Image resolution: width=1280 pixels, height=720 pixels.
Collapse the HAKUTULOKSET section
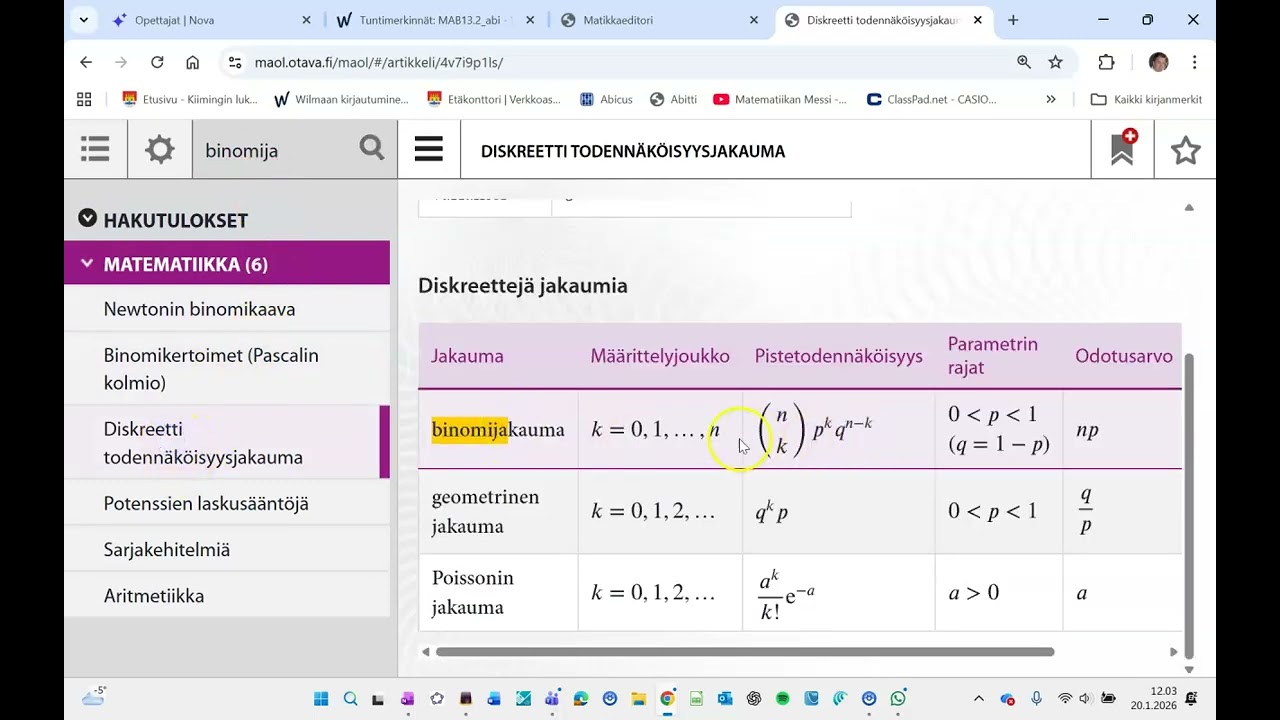(x=88, y=218)
